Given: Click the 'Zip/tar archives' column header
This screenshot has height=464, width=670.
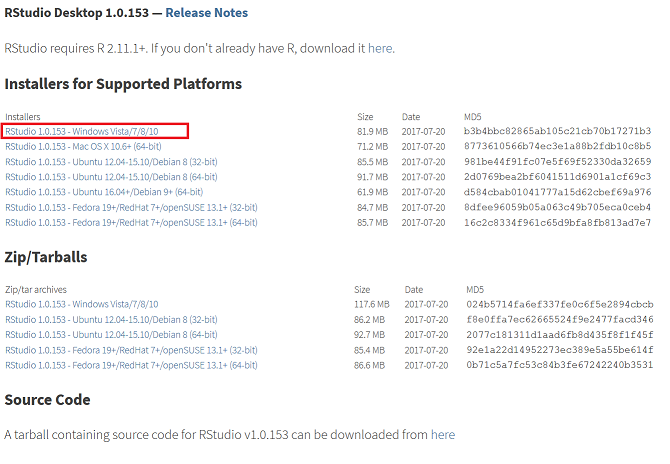Looking at the screenshot, I should tap(36, 290).
